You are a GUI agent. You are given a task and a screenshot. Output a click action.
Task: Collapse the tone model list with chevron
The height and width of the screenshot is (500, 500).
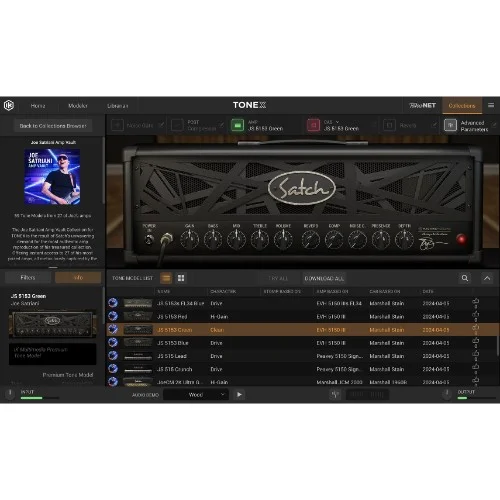click(x=487, y=278)
